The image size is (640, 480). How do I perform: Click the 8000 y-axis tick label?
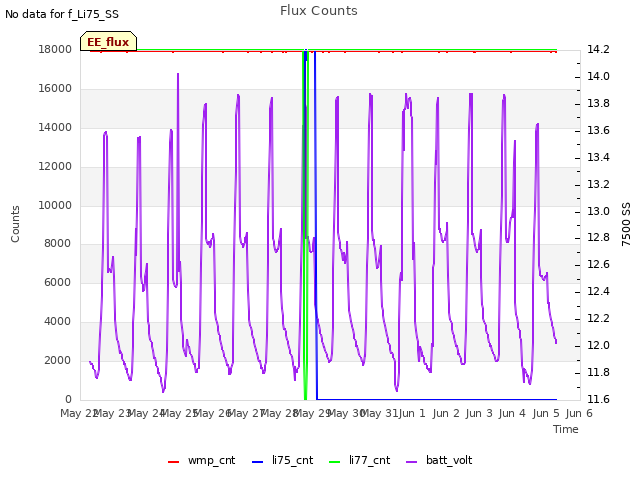click(58, 243)
